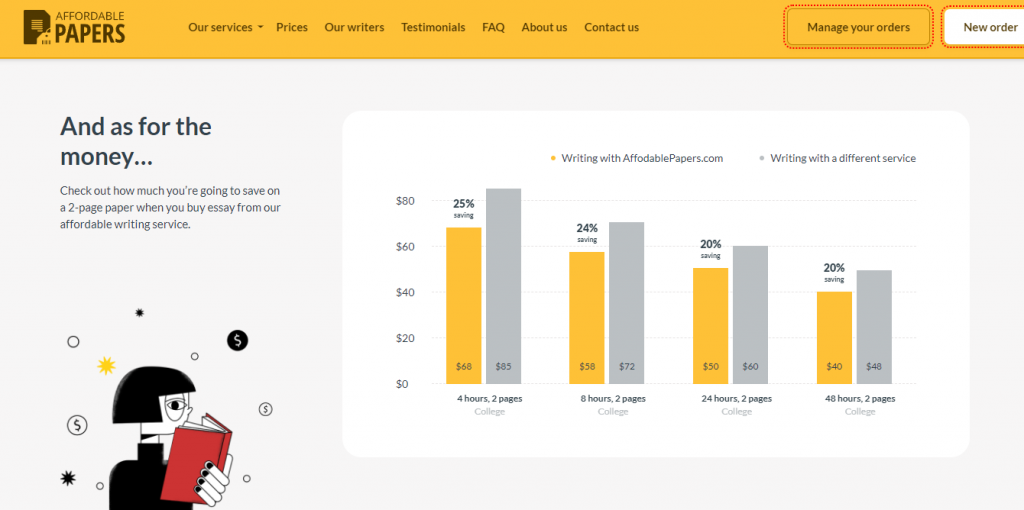This screenshot has width=1024, height=510.
Task: Open the Prices page
Action: click(x=292, y=27)
